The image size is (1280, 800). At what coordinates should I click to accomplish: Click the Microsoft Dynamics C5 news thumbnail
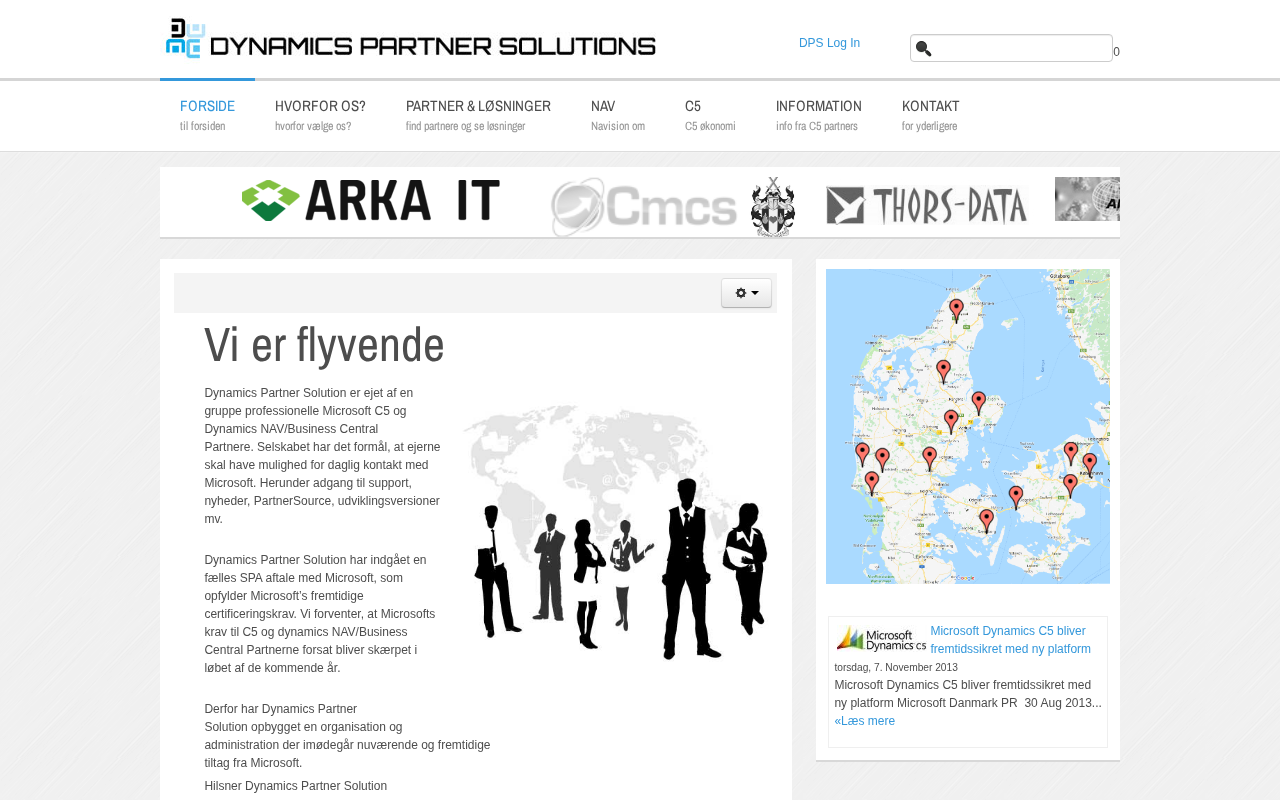[x=881, y=639]
